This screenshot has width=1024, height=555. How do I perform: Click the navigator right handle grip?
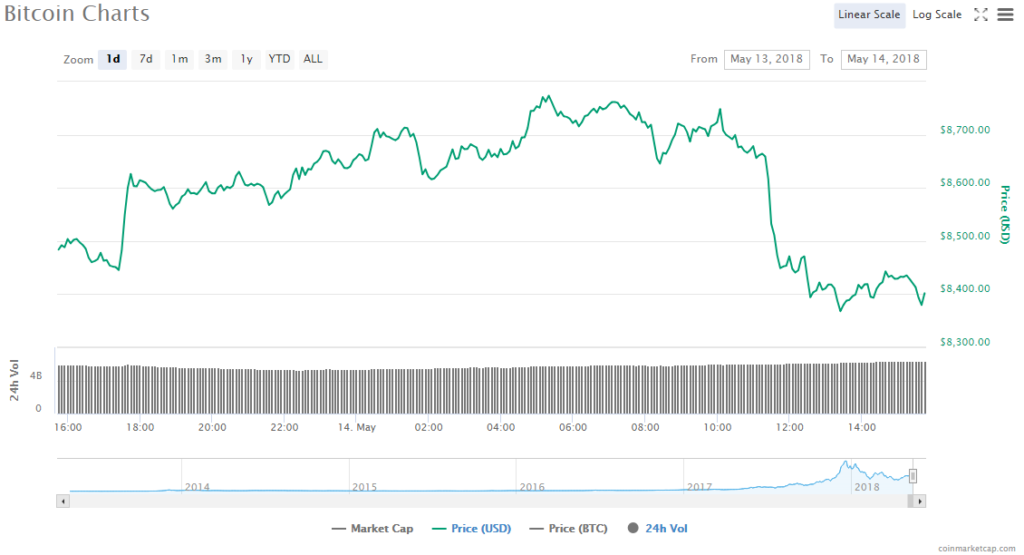tap(912, 476)
